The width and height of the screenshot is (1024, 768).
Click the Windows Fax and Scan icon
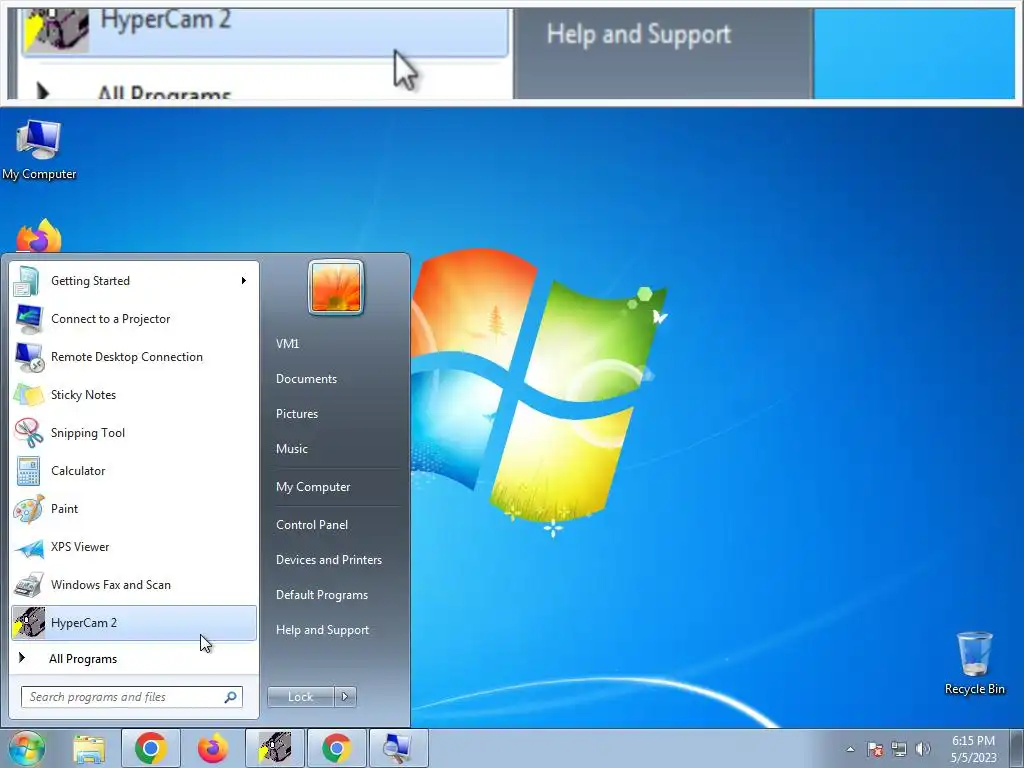coord(28,584)
